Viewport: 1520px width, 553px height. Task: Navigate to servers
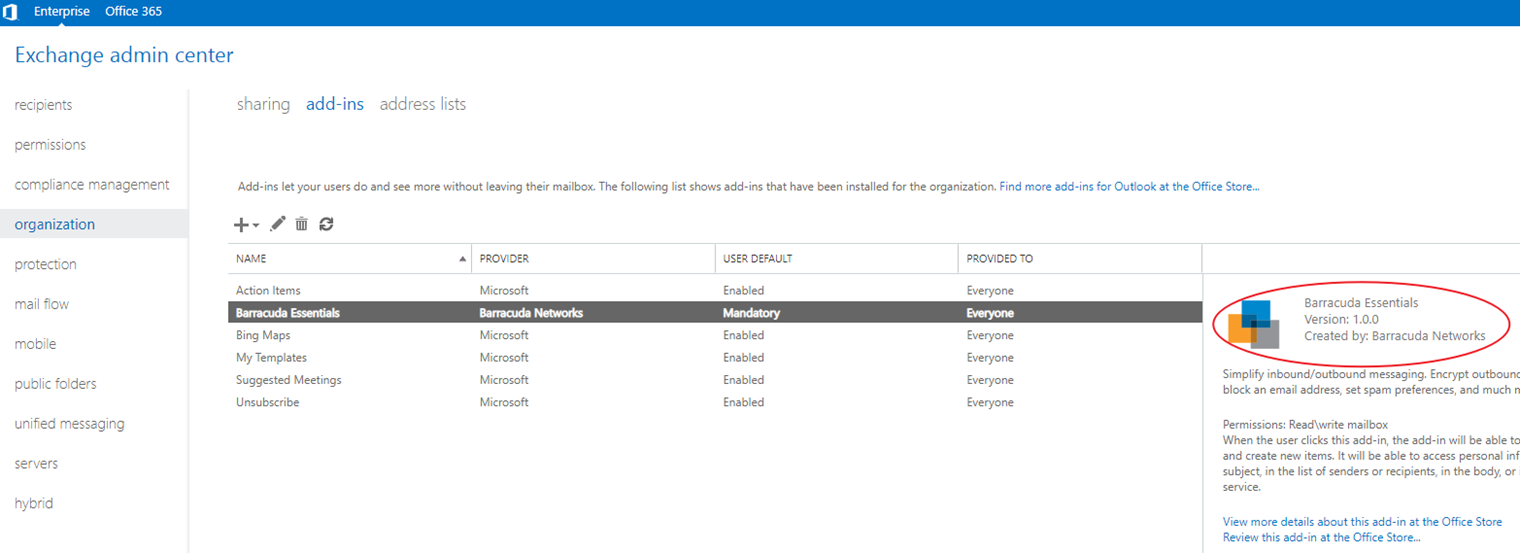(36, 464)
